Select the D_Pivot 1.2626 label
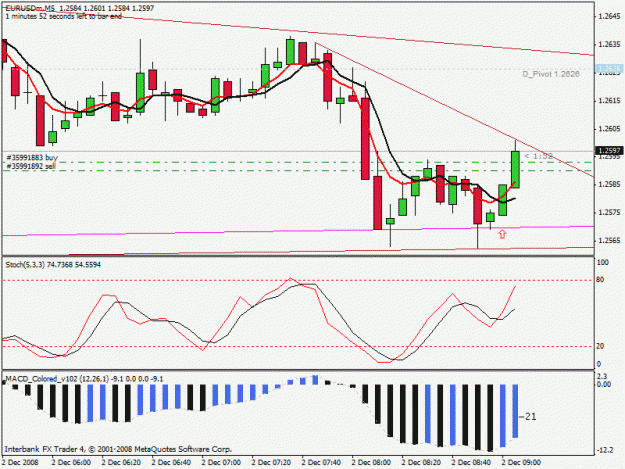This screenshot has height=469, width=625. pyautogui.click(x=551, y=74)
